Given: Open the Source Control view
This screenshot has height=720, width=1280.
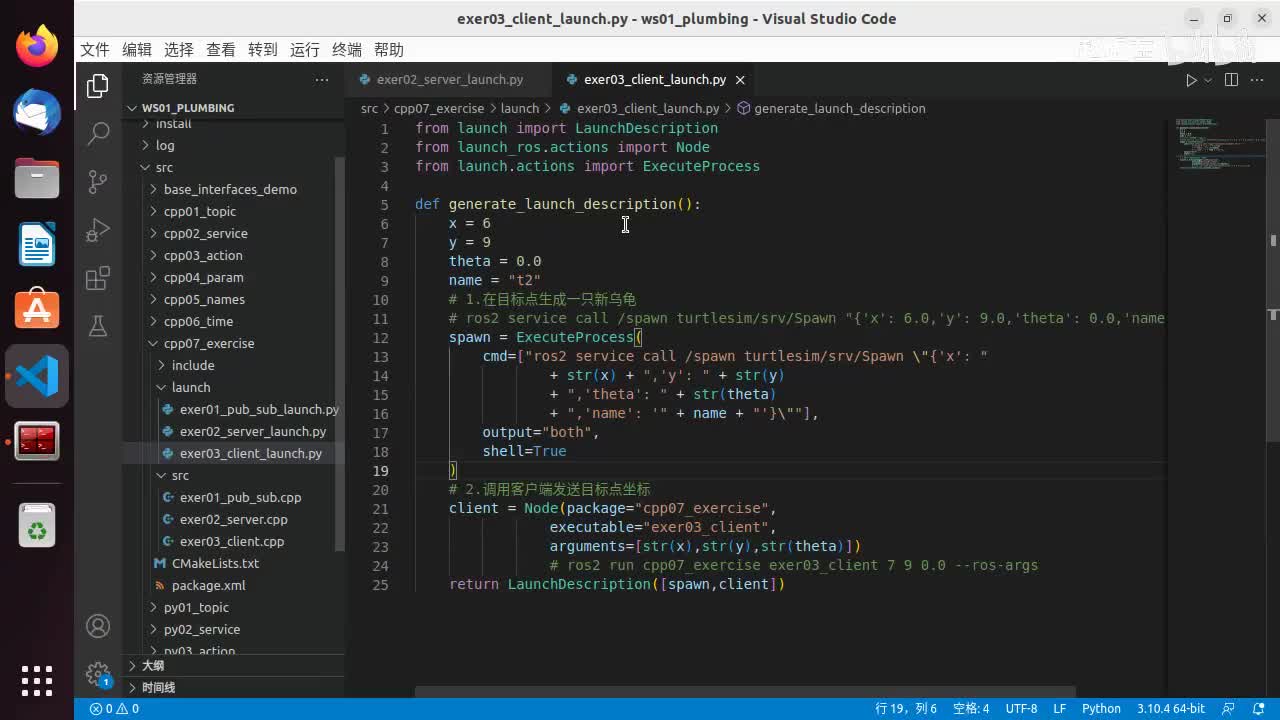Looking at the screenshot, I should [x=97, y=181].
